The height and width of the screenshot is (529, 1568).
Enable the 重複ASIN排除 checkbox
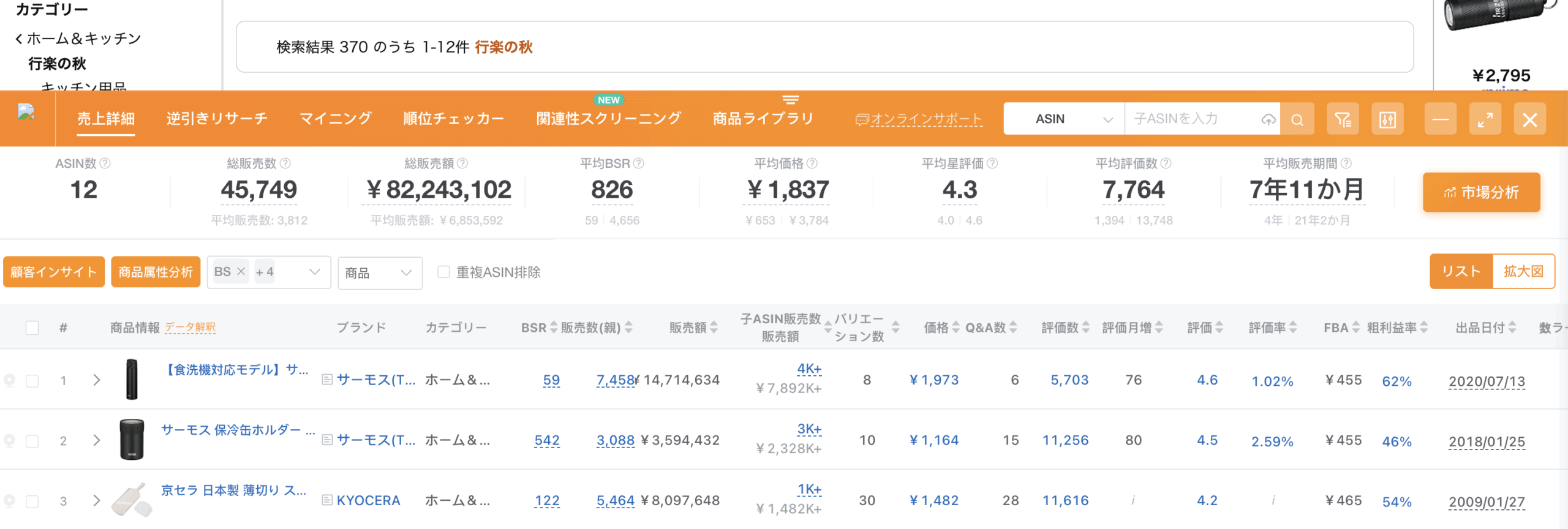click(x=443, y=272)
